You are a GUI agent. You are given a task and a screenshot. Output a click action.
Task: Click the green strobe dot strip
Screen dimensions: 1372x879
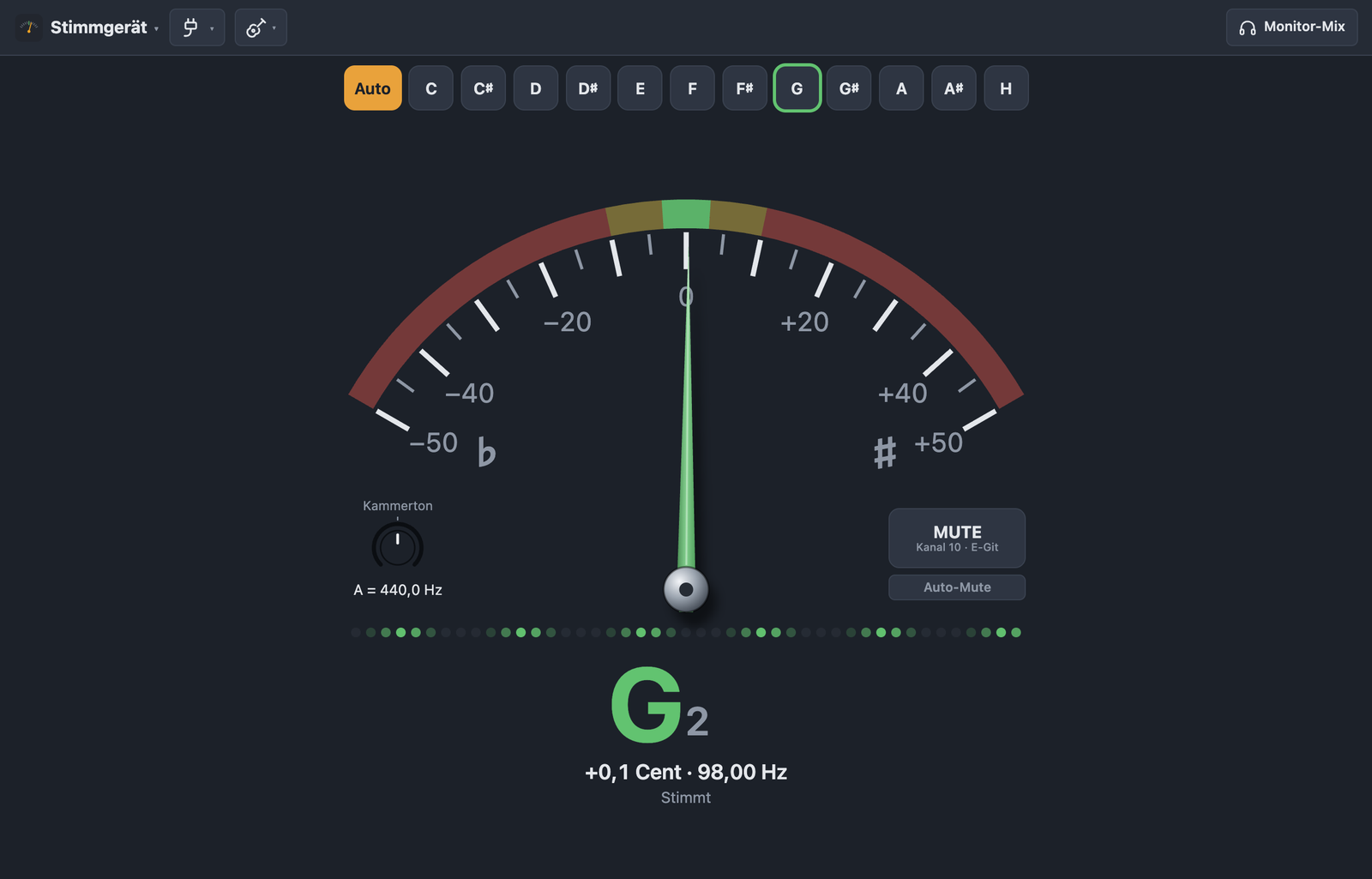coord(686,633)
